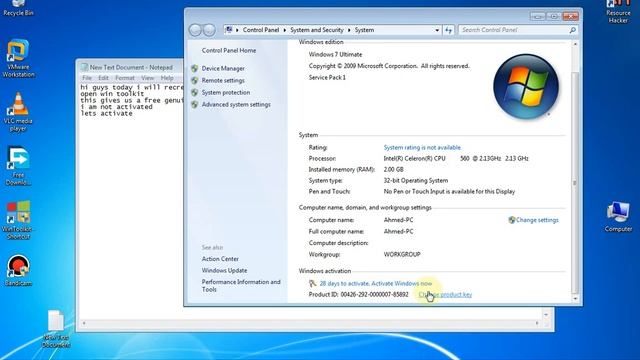The width and height of the screenshot is (640, 360).
Task: Click the shield icon beside Remote settings
Action: tap(195, 80)
